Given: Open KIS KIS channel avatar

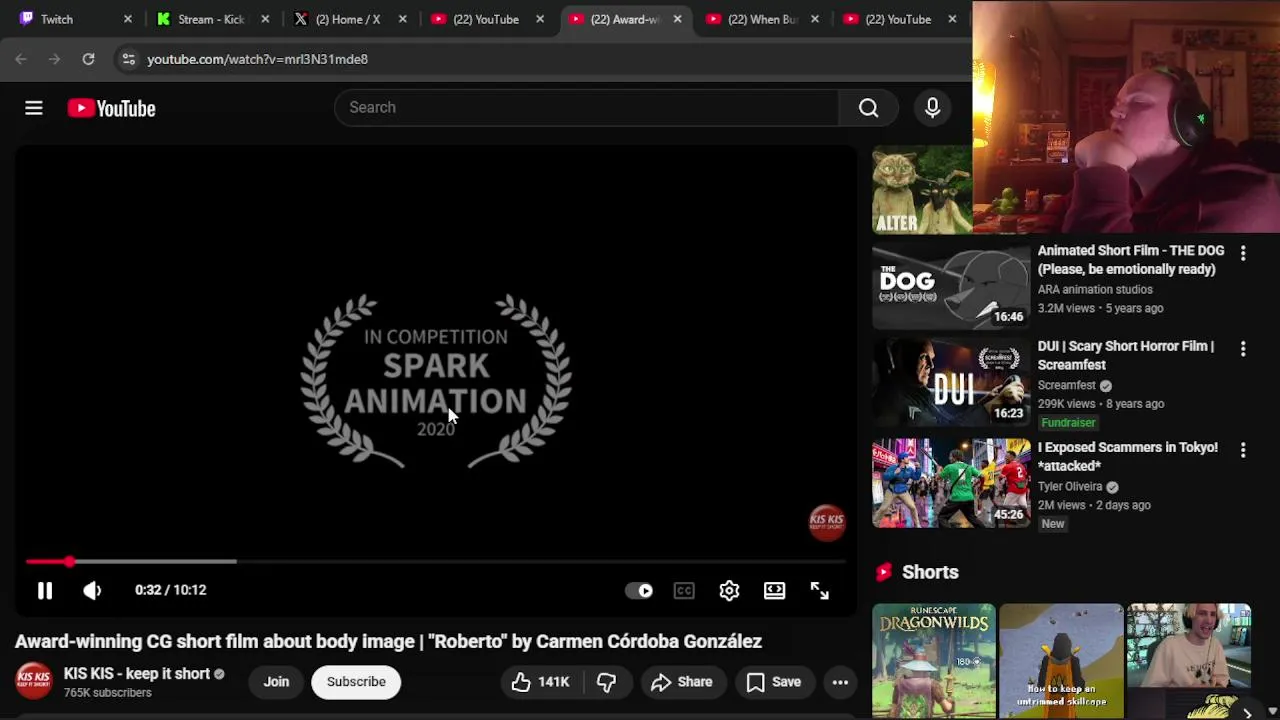Looking at the screenshot, I should click(33, 681).
